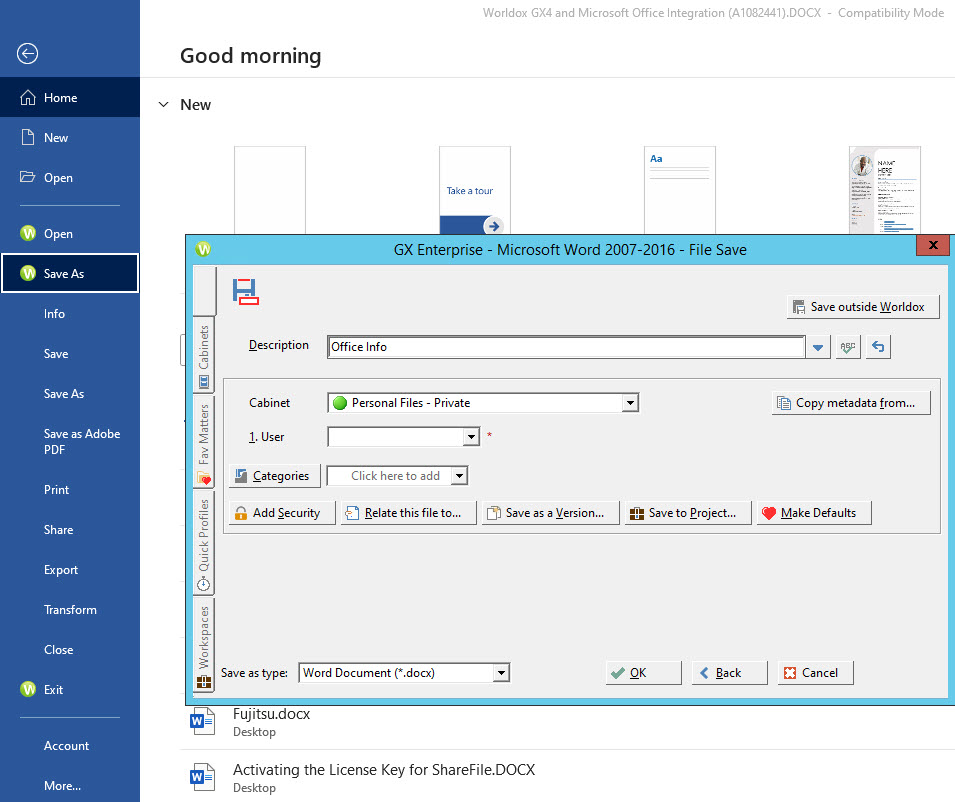Open Description history dropdown arrow
This screenshot has height=802, width=955.
[x=818, y=347]
